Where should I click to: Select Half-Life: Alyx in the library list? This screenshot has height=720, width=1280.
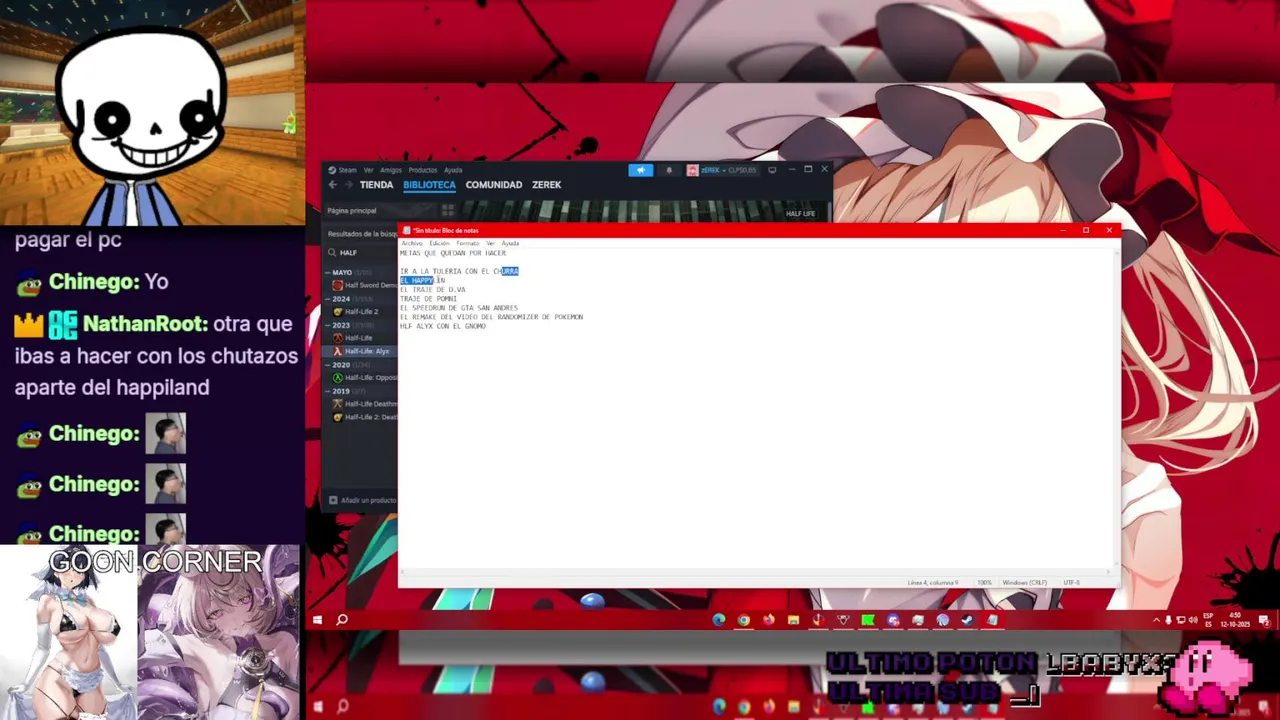[x=367, y=351]
